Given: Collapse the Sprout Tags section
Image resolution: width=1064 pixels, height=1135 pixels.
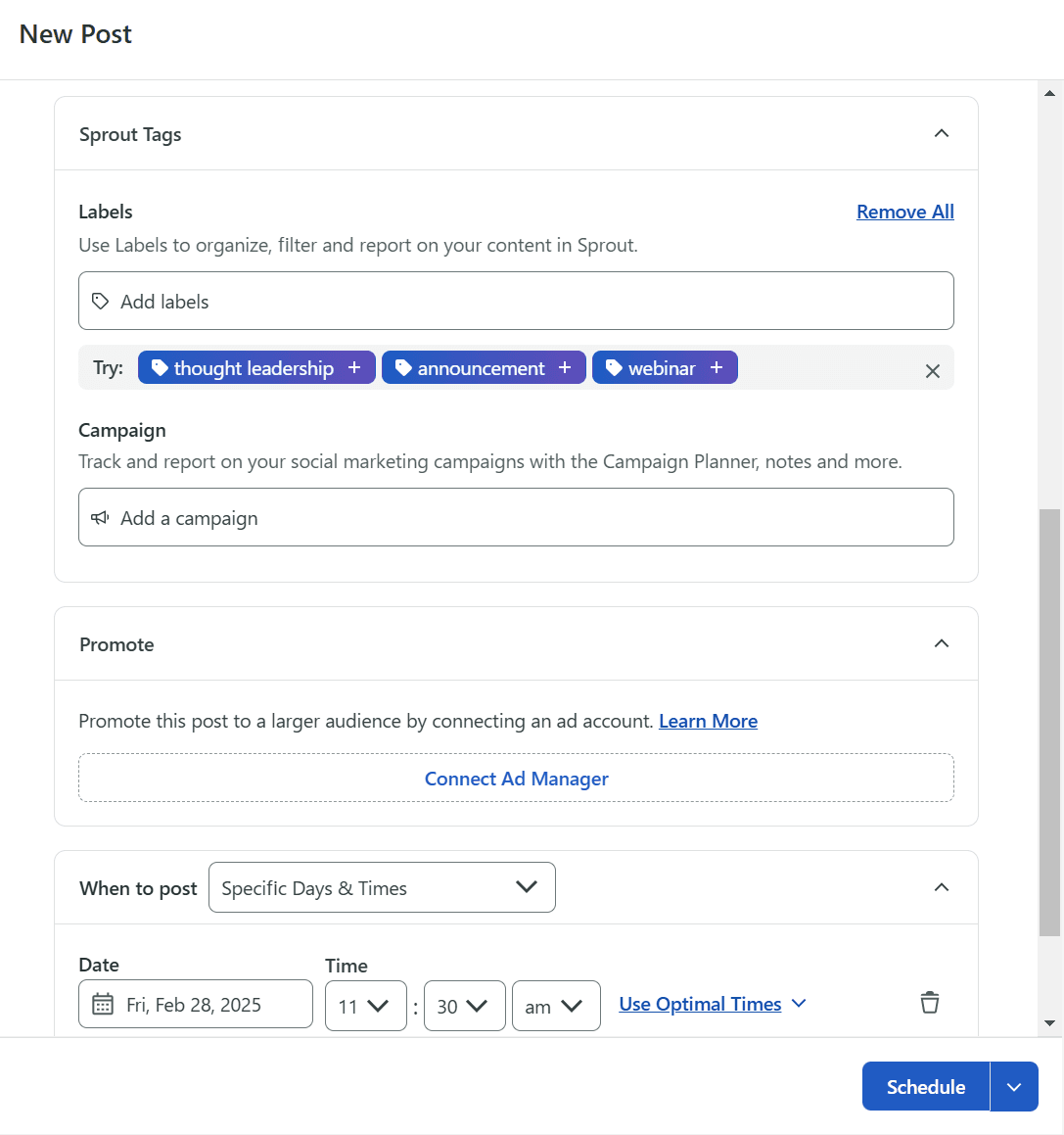Looking at the screenshot, I should [x=941, y=133].
